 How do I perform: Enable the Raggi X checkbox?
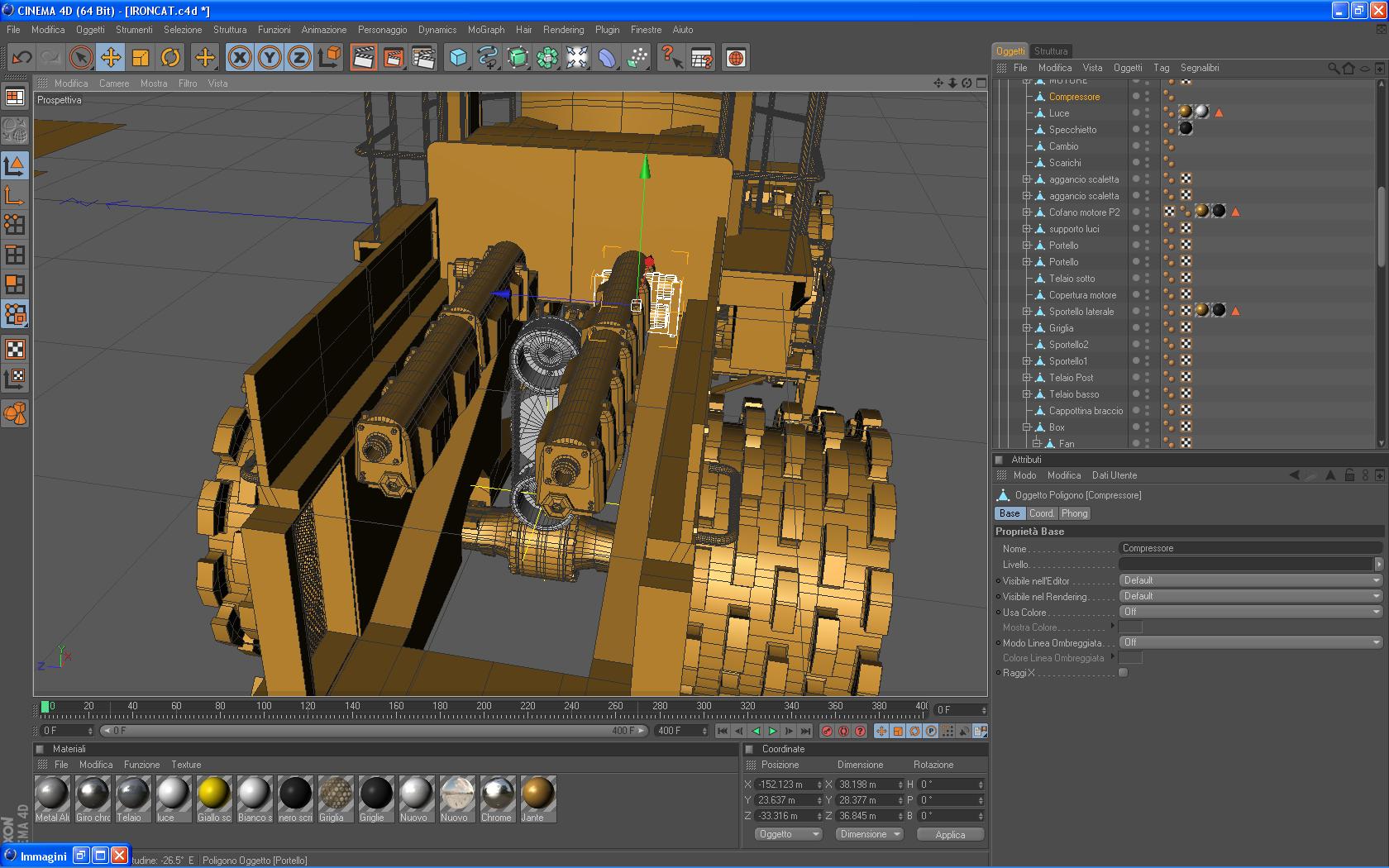tap(1123, 673)
